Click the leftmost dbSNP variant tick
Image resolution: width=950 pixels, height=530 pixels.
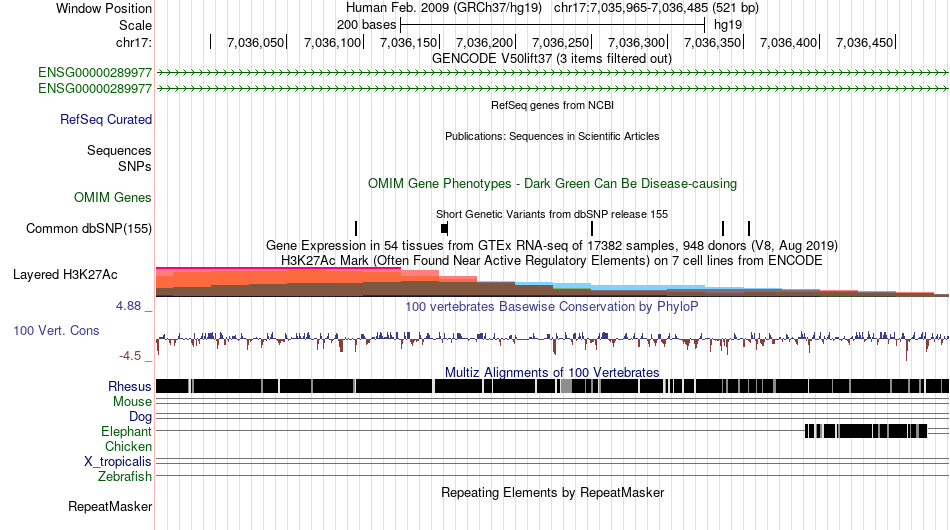356,228
